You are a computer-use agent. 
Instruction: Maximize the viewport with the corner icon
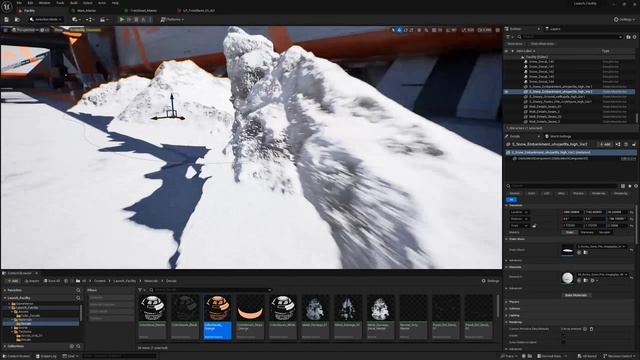498,30
